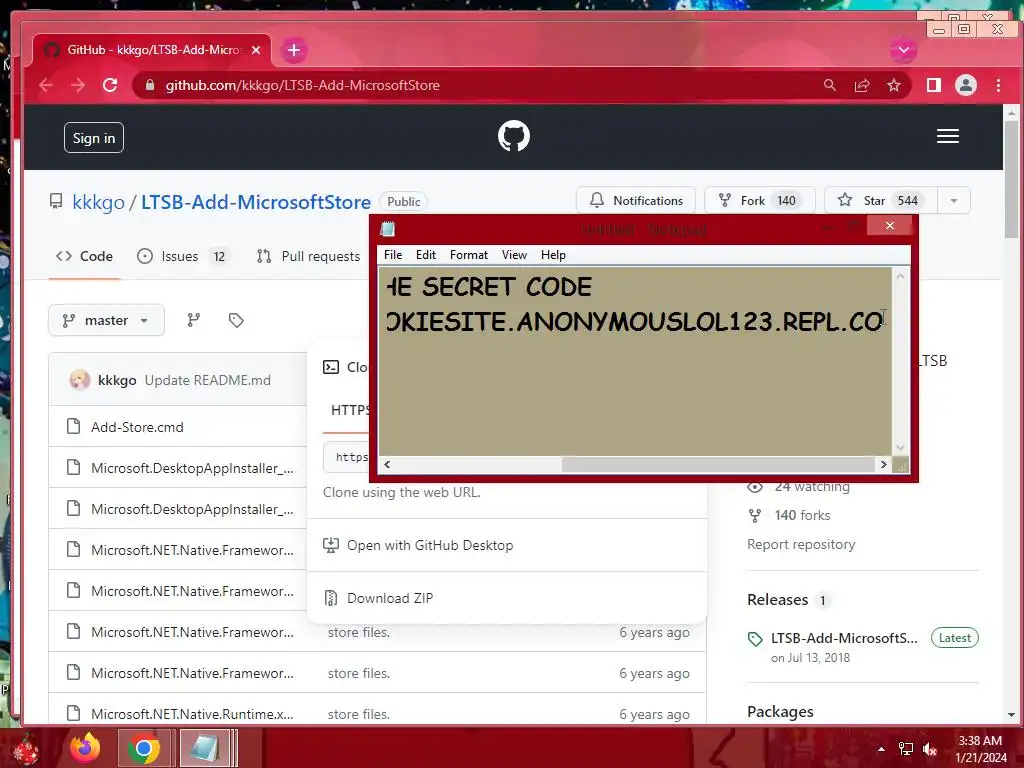Click Notepad vertical scrollbar up arrow
Image resolution: width=1024 pixels, height=768 pixels.
901,276
